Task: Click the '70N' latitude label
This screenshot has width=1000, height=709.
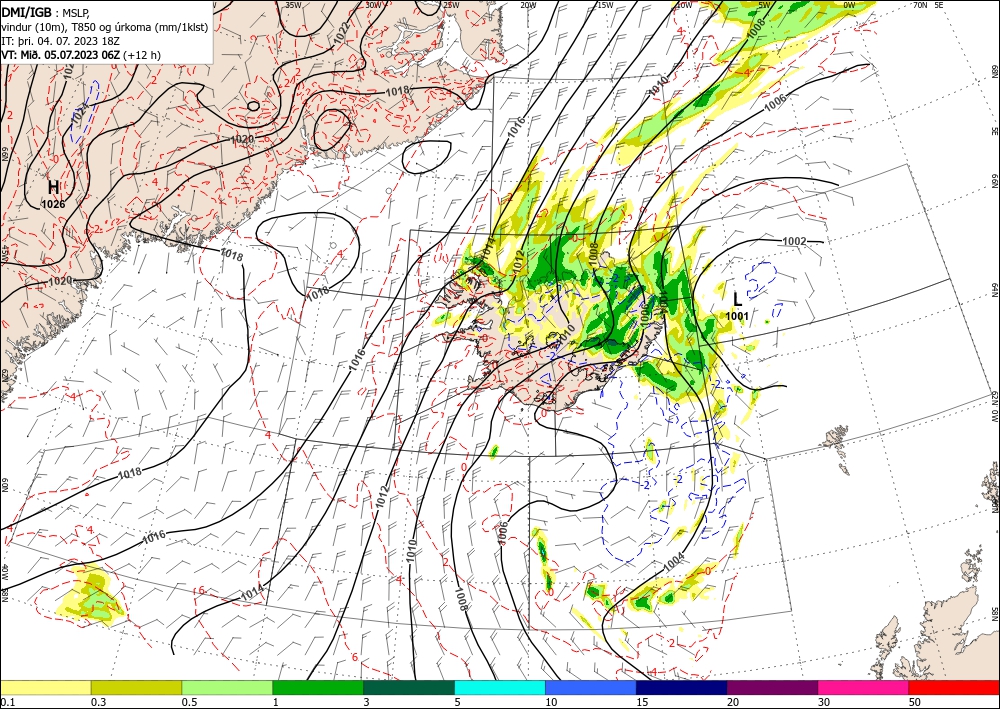Action: [920, 5]
